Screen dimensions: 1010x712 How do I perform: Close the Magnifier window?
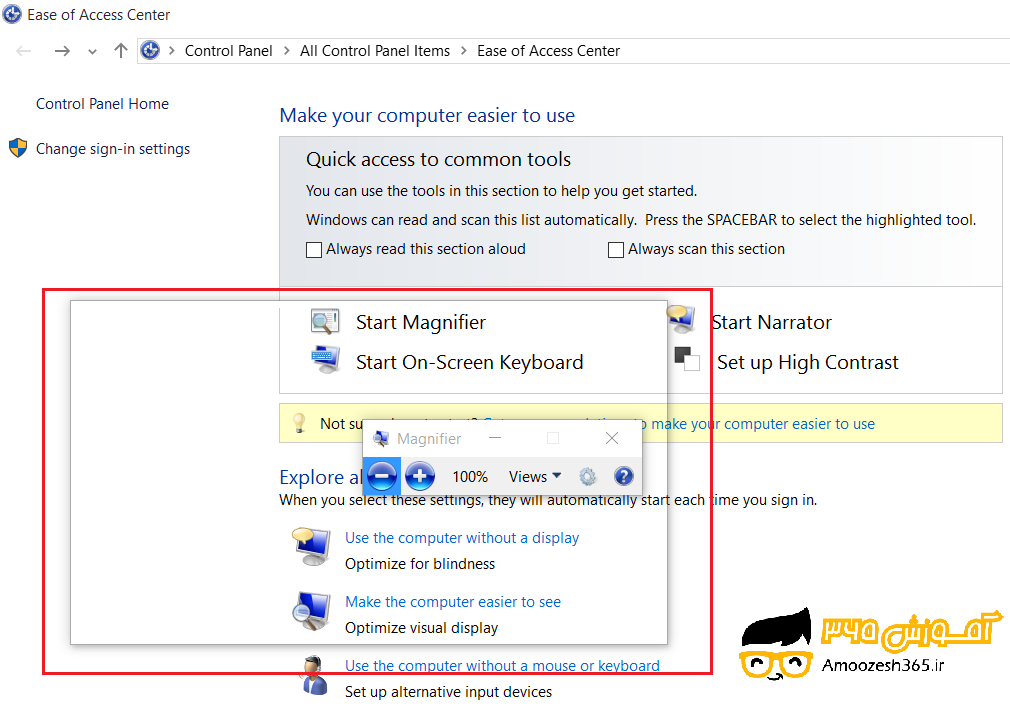[x=612, y=438]
